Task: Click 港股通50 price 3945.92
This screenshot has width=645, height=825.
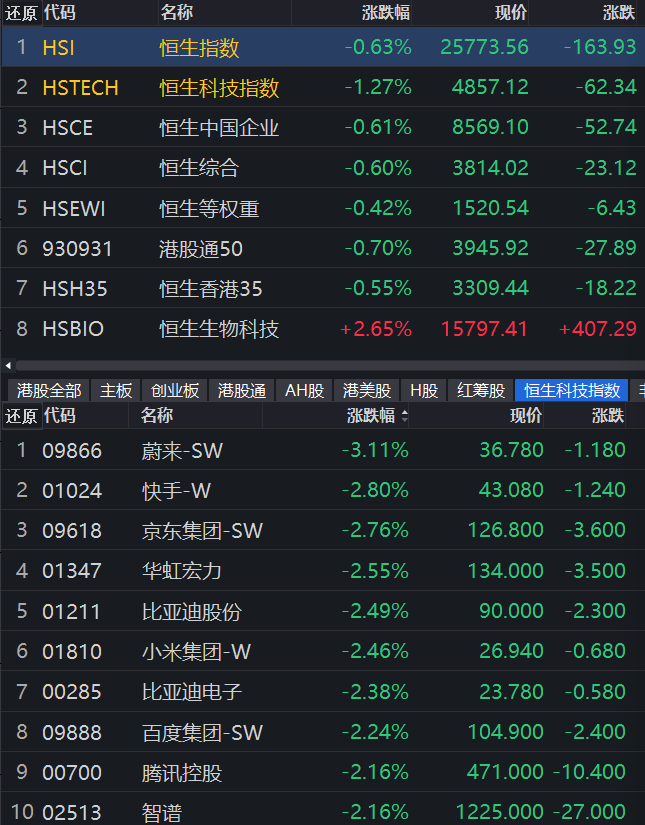Action: [x=490, y=248]
